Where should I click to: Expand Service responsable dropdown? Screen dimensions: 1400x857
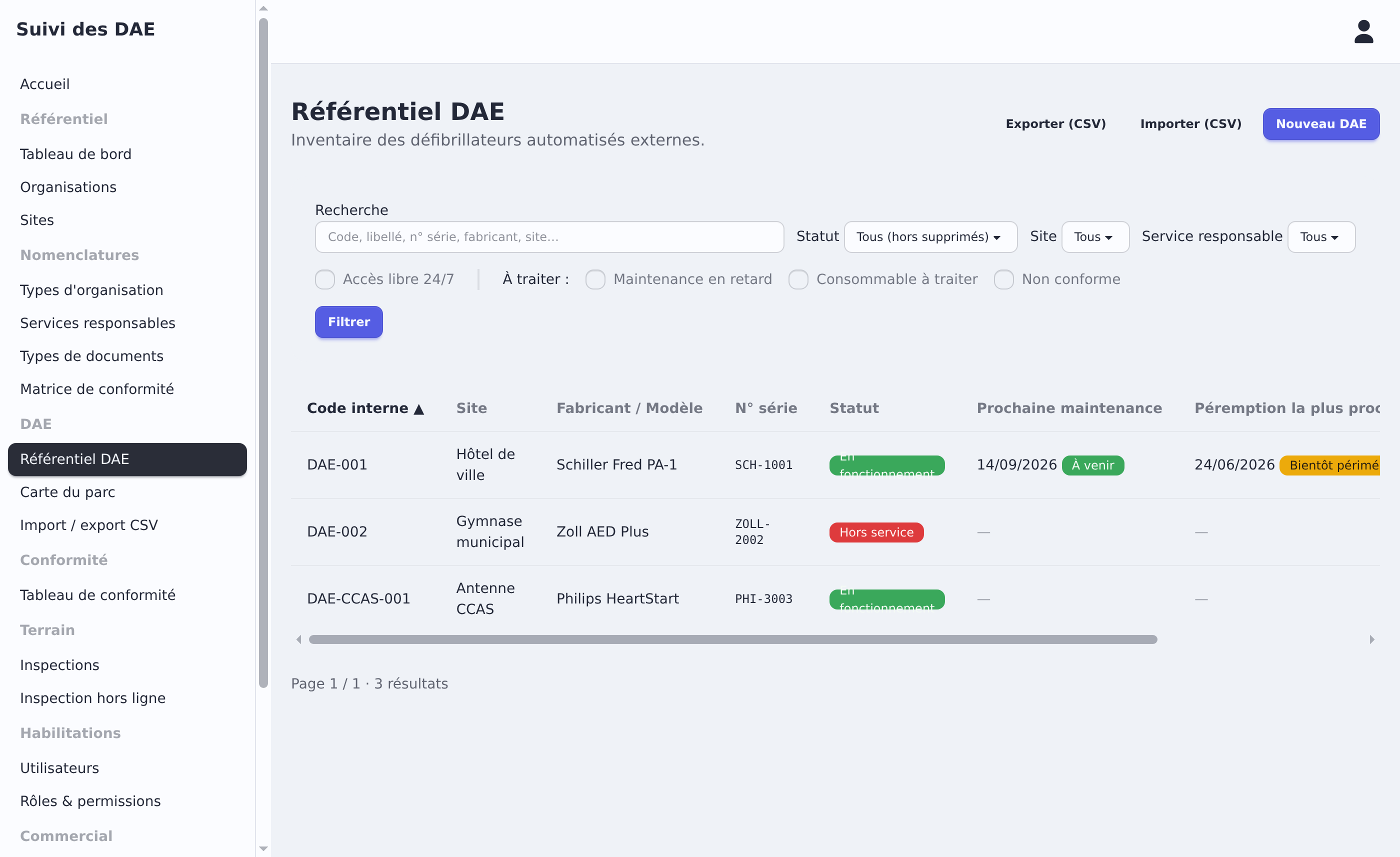[1321, 236]
